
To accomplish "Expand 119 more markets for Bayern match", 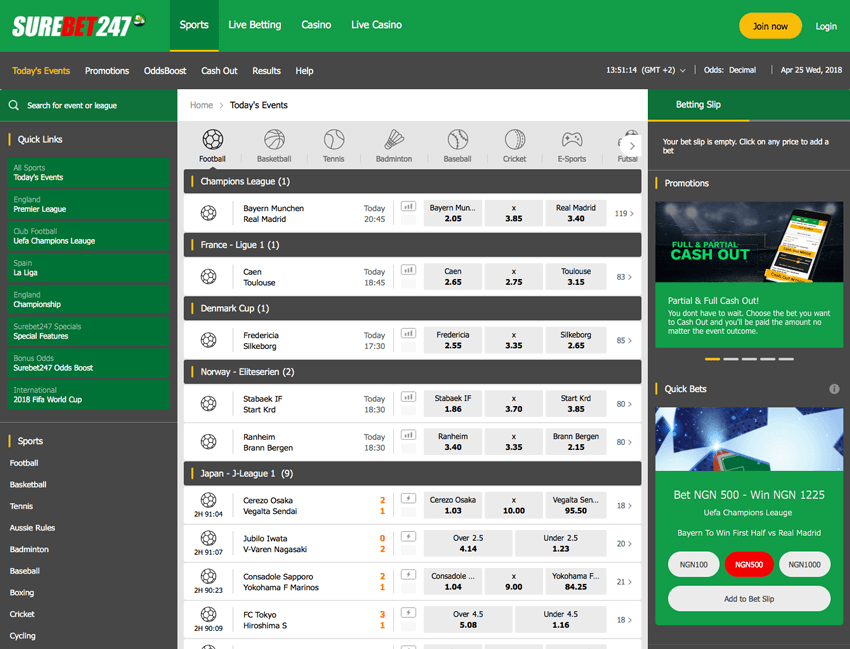I will (624, 213).
